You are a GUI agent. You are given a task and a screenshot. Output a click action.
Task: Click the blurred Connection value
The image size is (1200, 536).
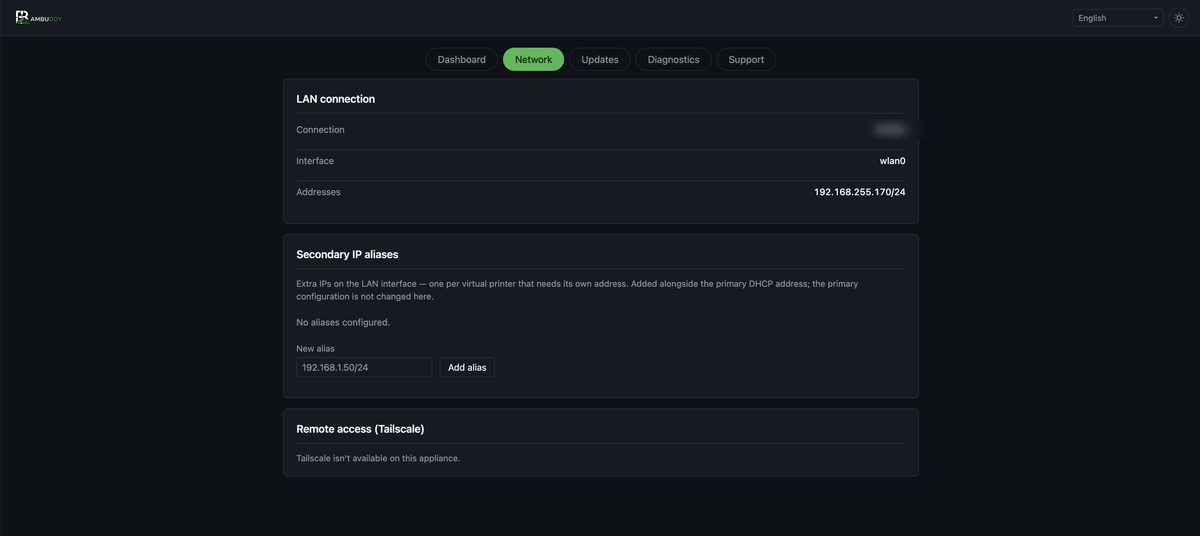click(890, 129)
